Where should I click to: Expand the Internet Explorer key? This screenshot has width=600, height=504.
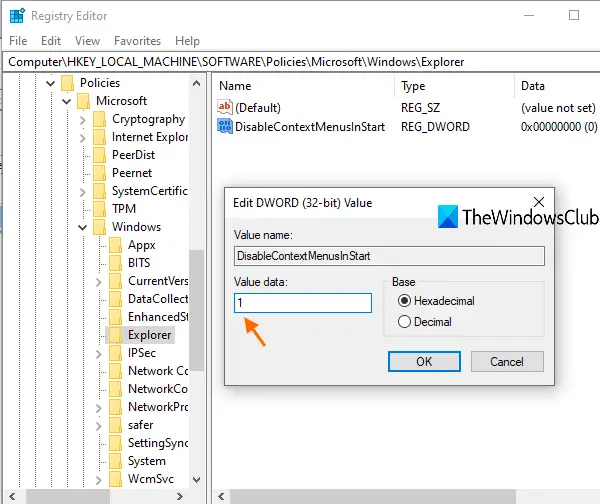(x=83, y=137)
